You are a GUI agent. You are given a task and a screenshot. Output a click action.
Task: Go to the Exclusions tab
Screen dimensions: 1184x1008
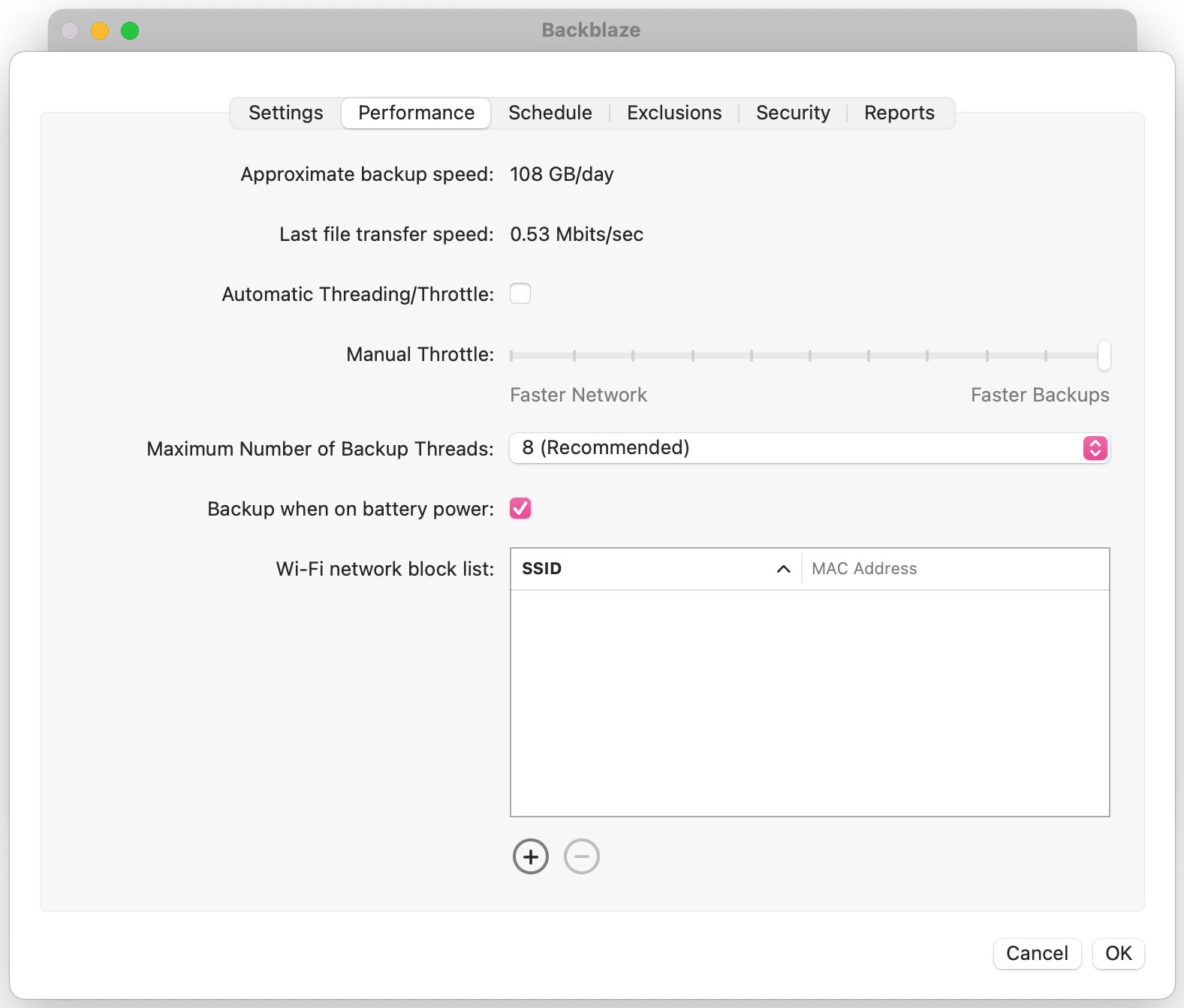674,113
